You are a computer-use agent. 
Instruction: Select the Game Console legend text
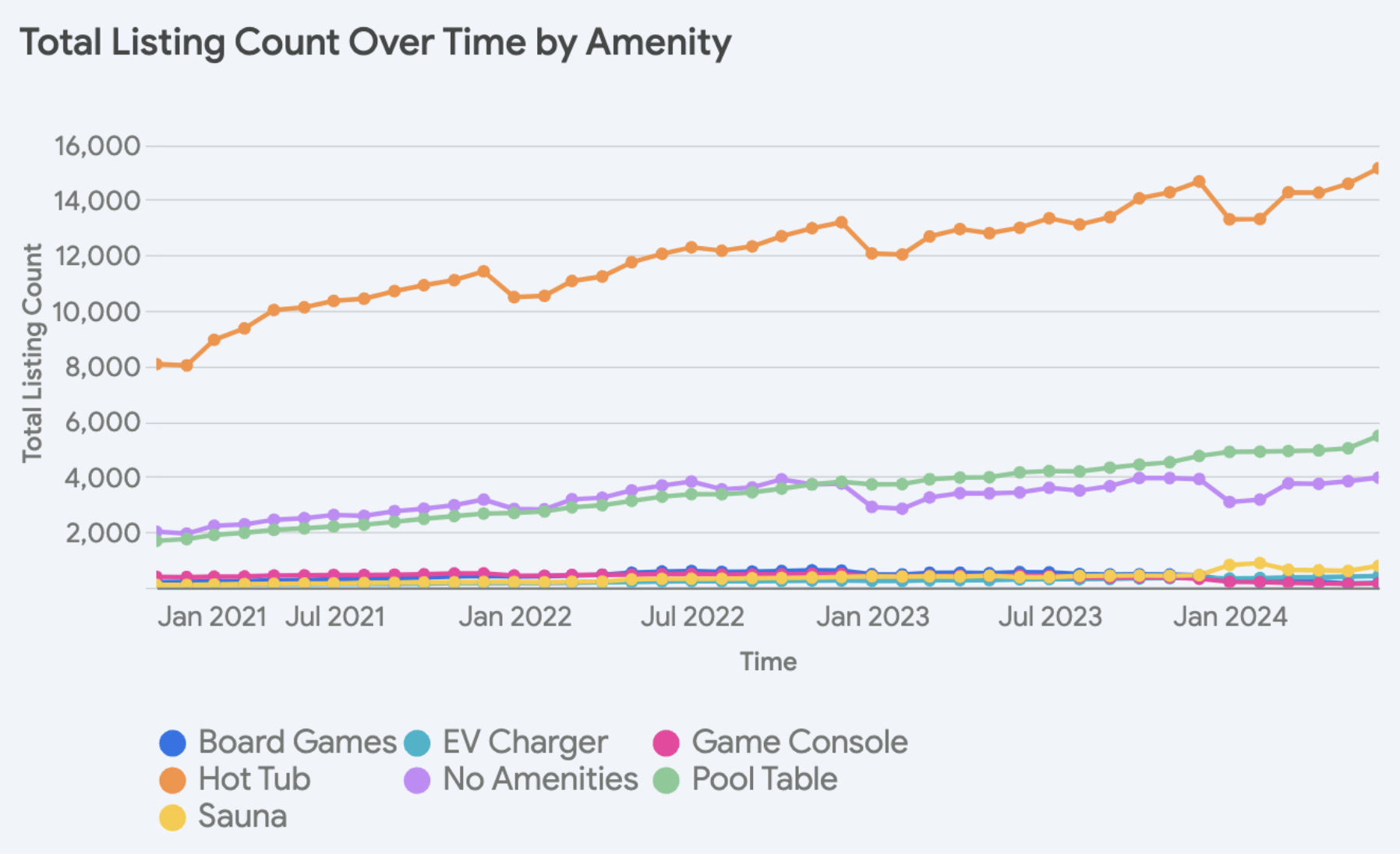point(799,743)
